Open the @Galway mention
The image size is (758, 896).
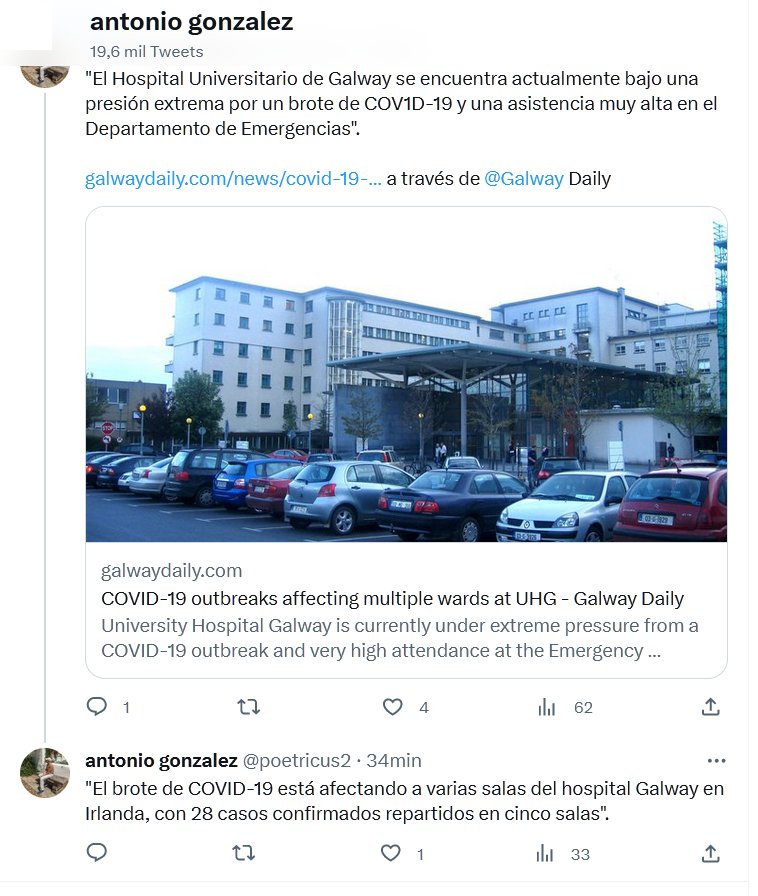524,179
